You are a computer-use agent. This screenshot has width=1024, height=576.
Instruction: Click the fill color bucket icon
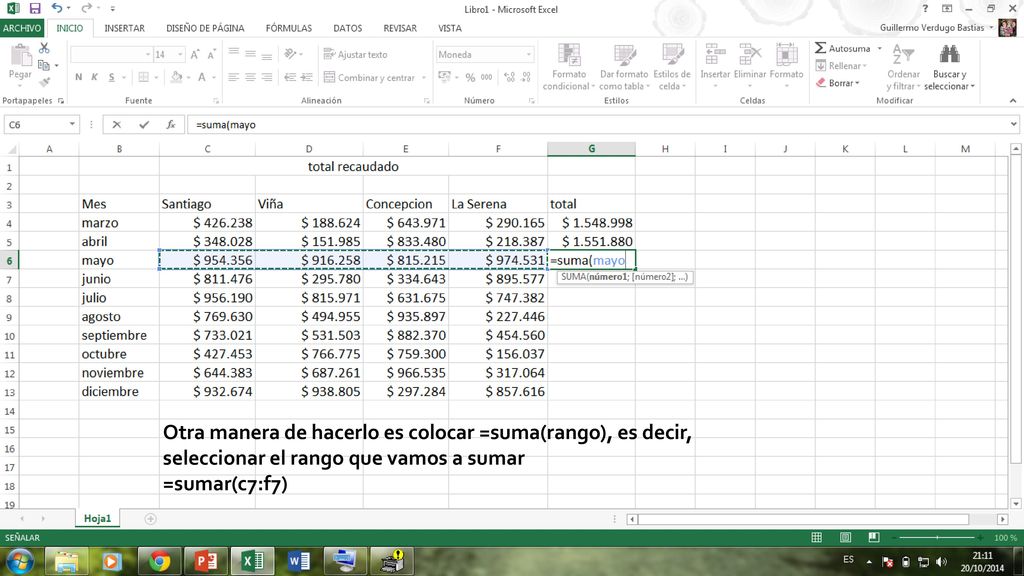(x=176, y=77)
